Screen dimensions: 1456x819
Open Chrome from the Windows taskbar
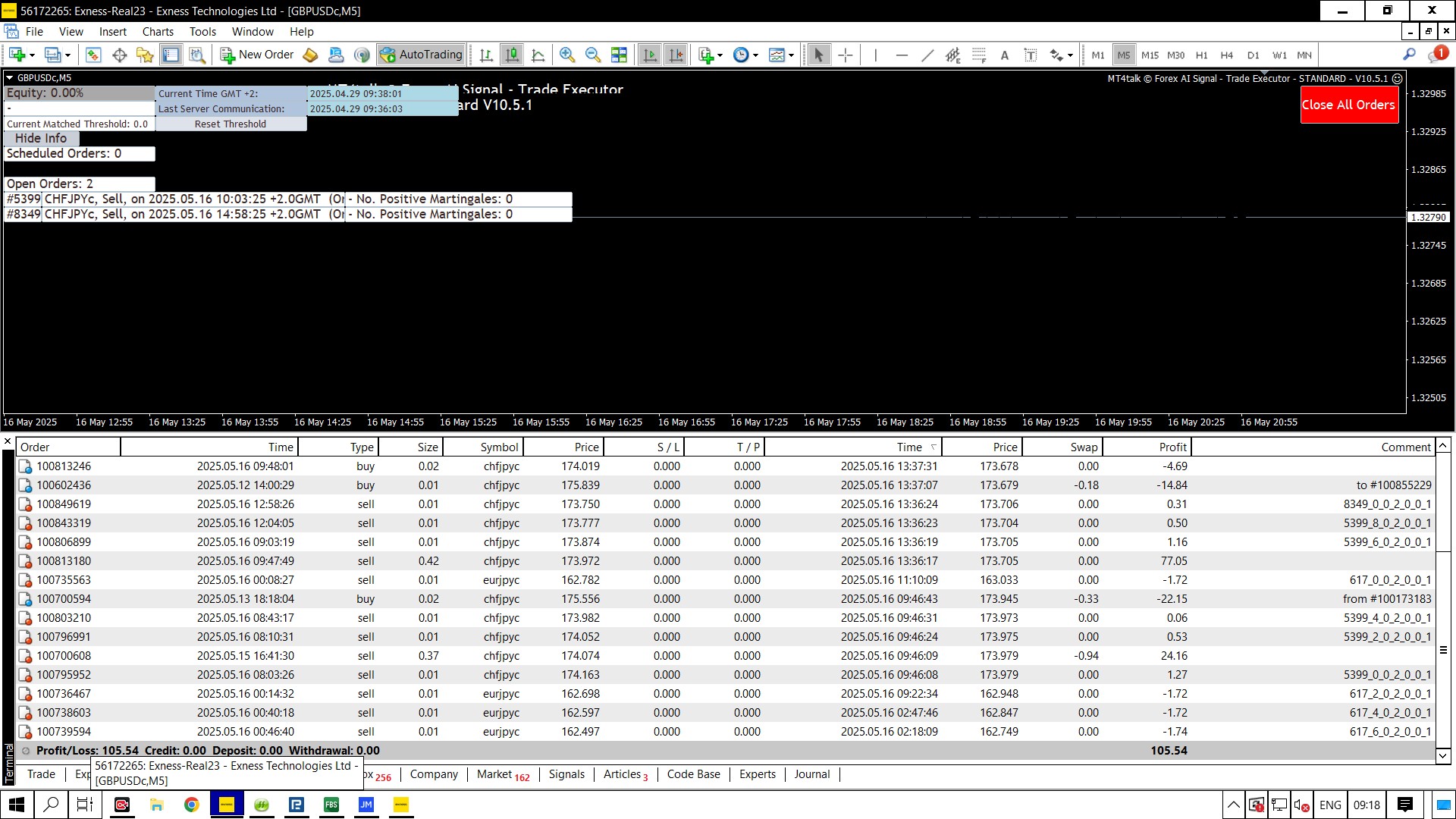[192, 805]
